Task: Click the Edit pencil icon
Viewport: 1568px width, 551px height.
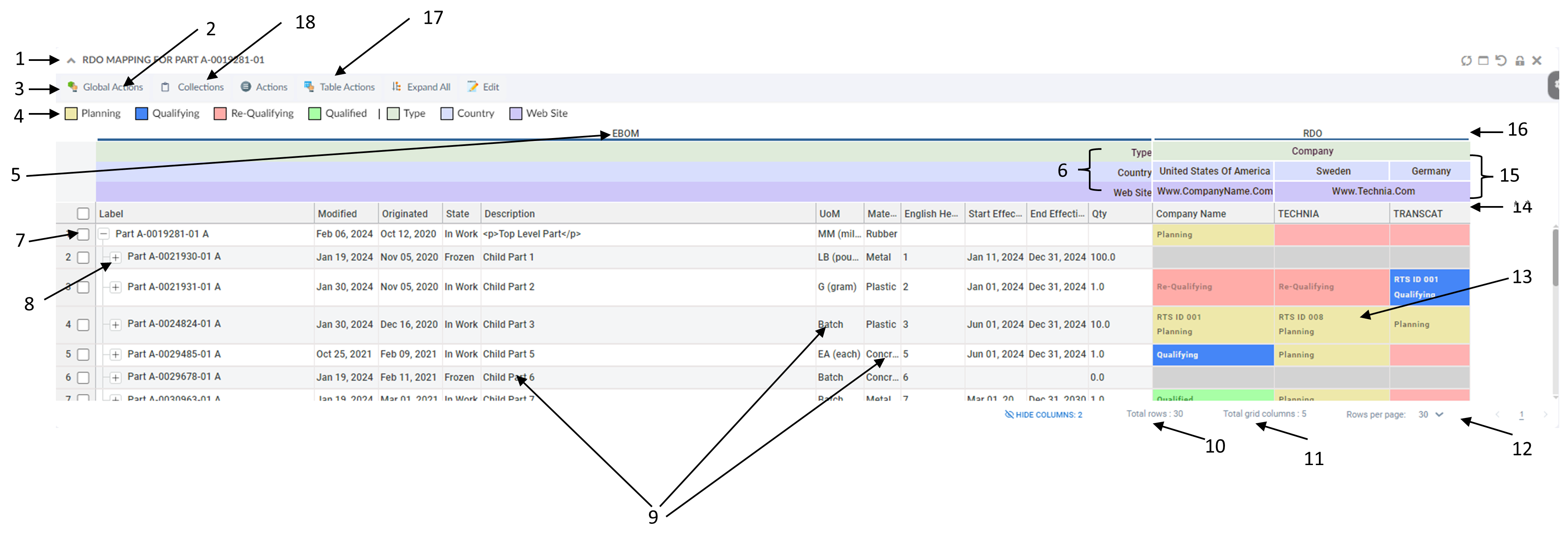Action: (472, 87)
